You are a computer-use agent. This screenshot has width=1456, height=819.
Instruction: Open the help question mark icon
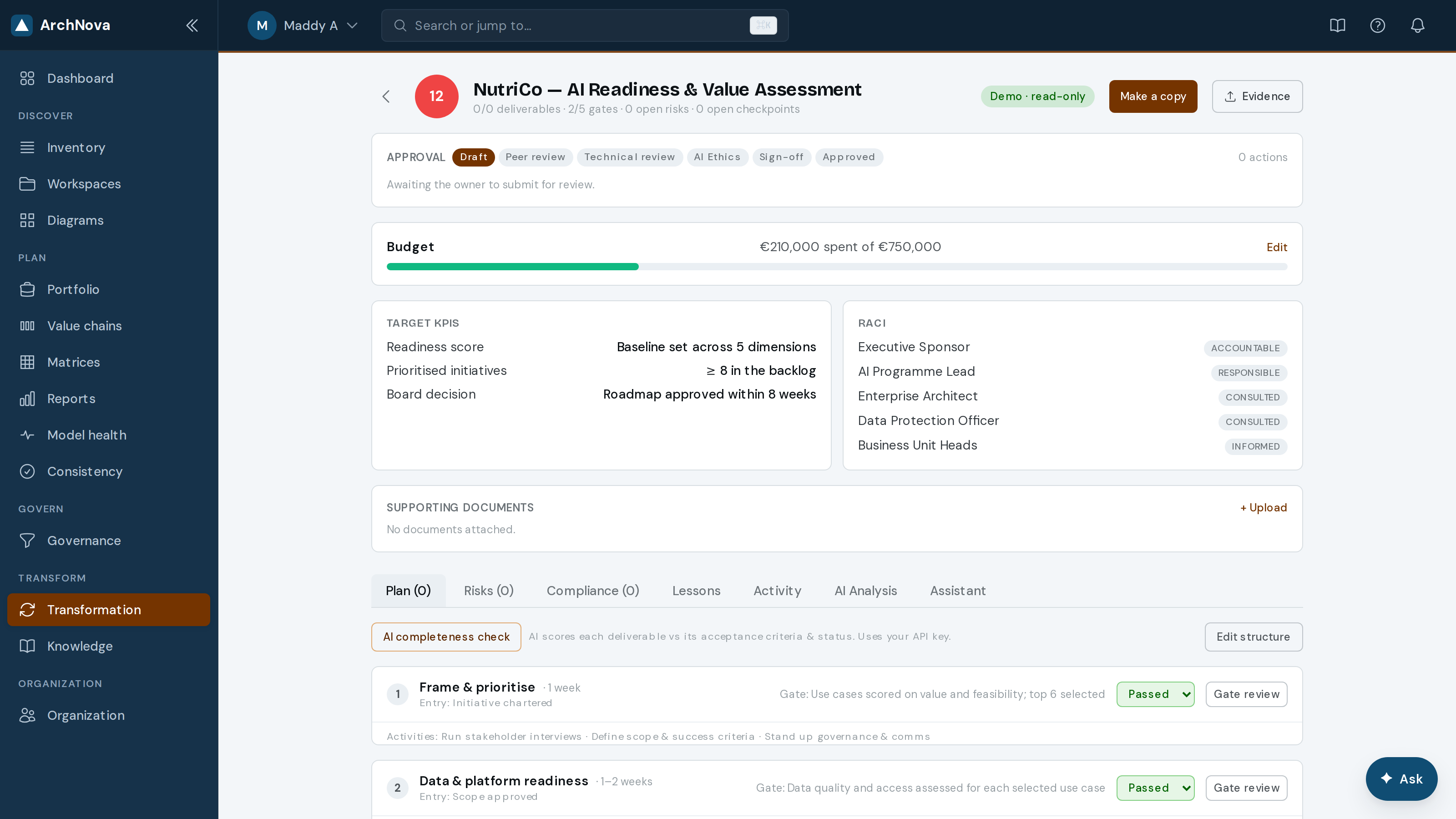click(1377, 25)
